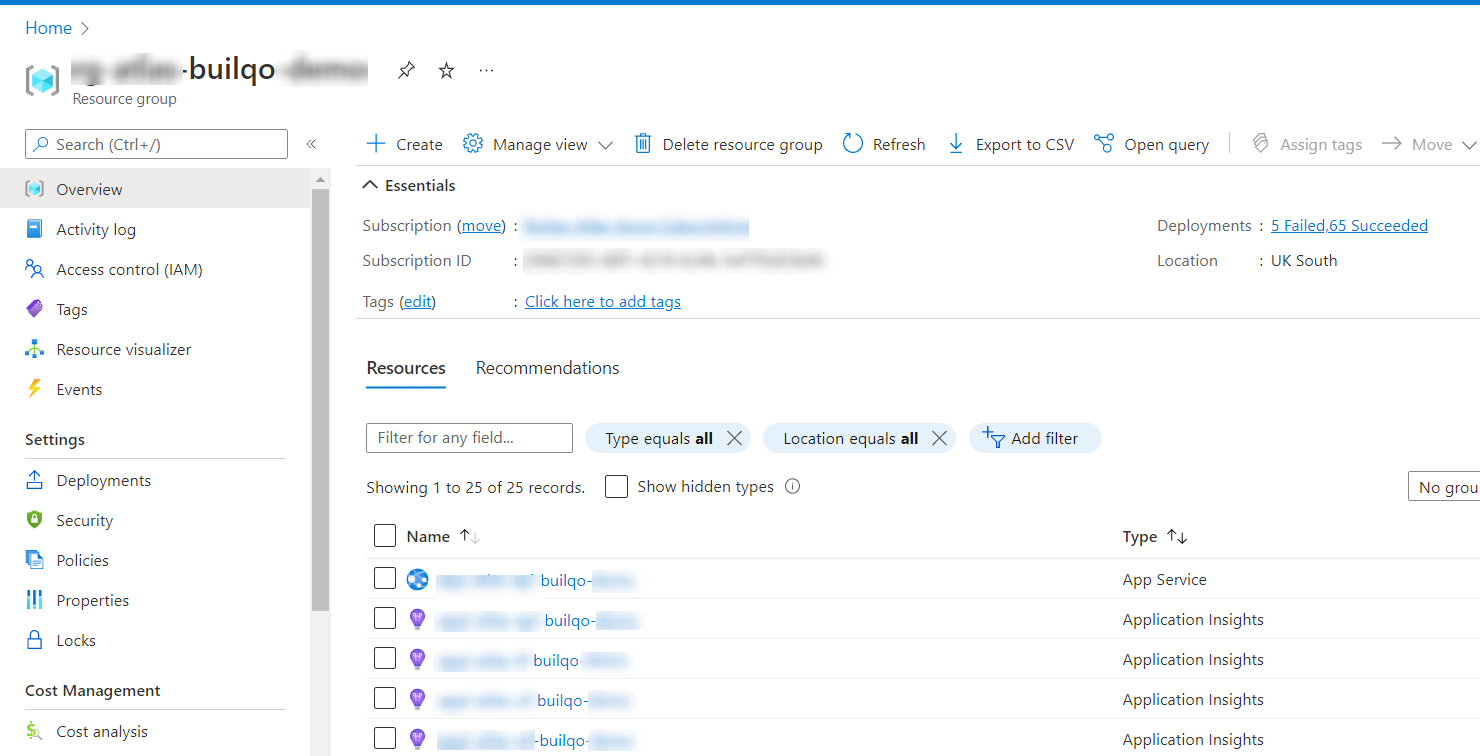Click the Create plus icon
The image size is (1480, 756).
click(x=376, y=144)
